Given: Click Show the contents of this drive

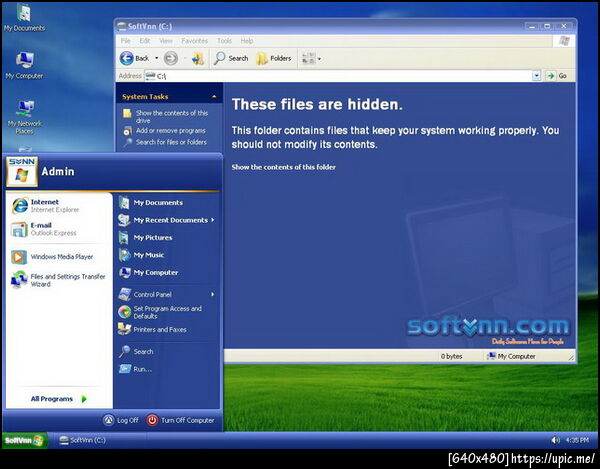Looking at the screenshot, I should (172, 116).
